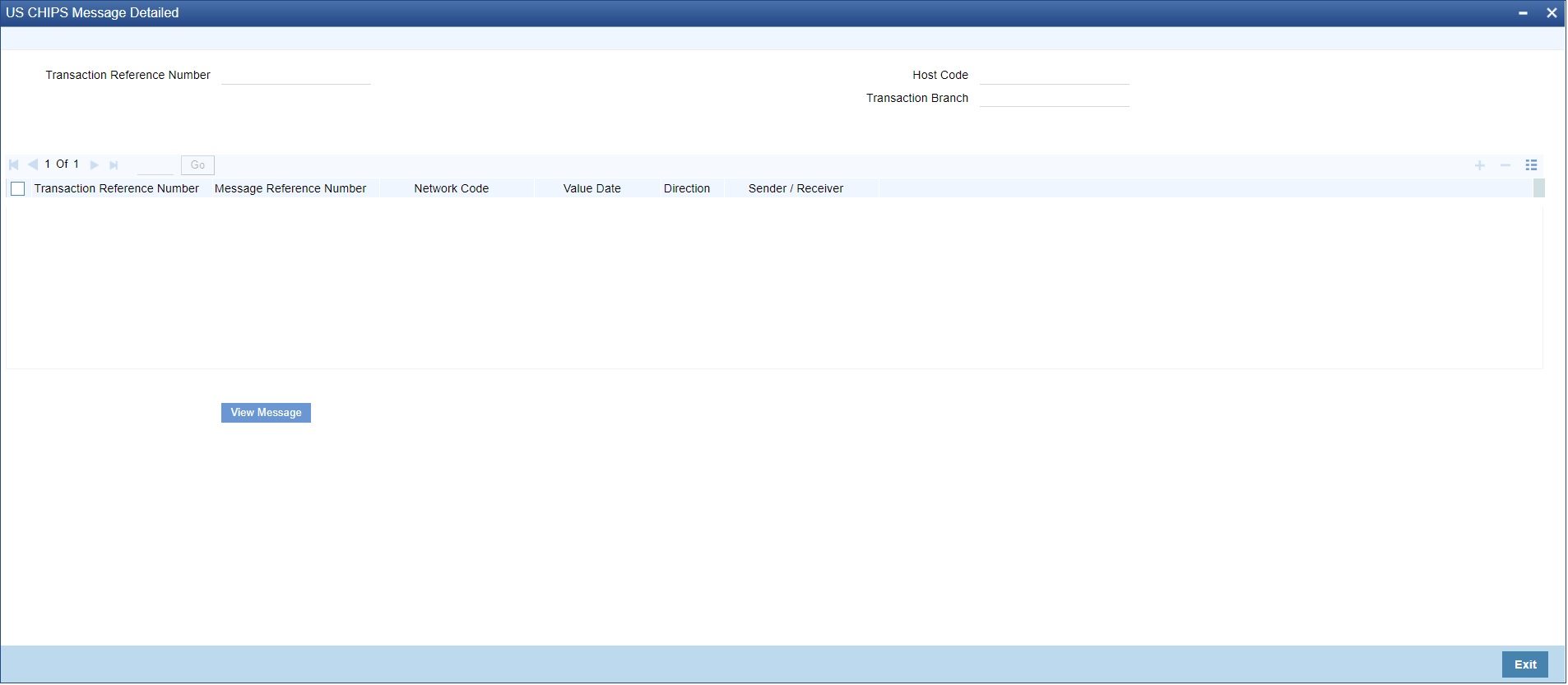Delete row using minus icon
The width and height of the screenshot is (1568, 685).
[1505, 165]
